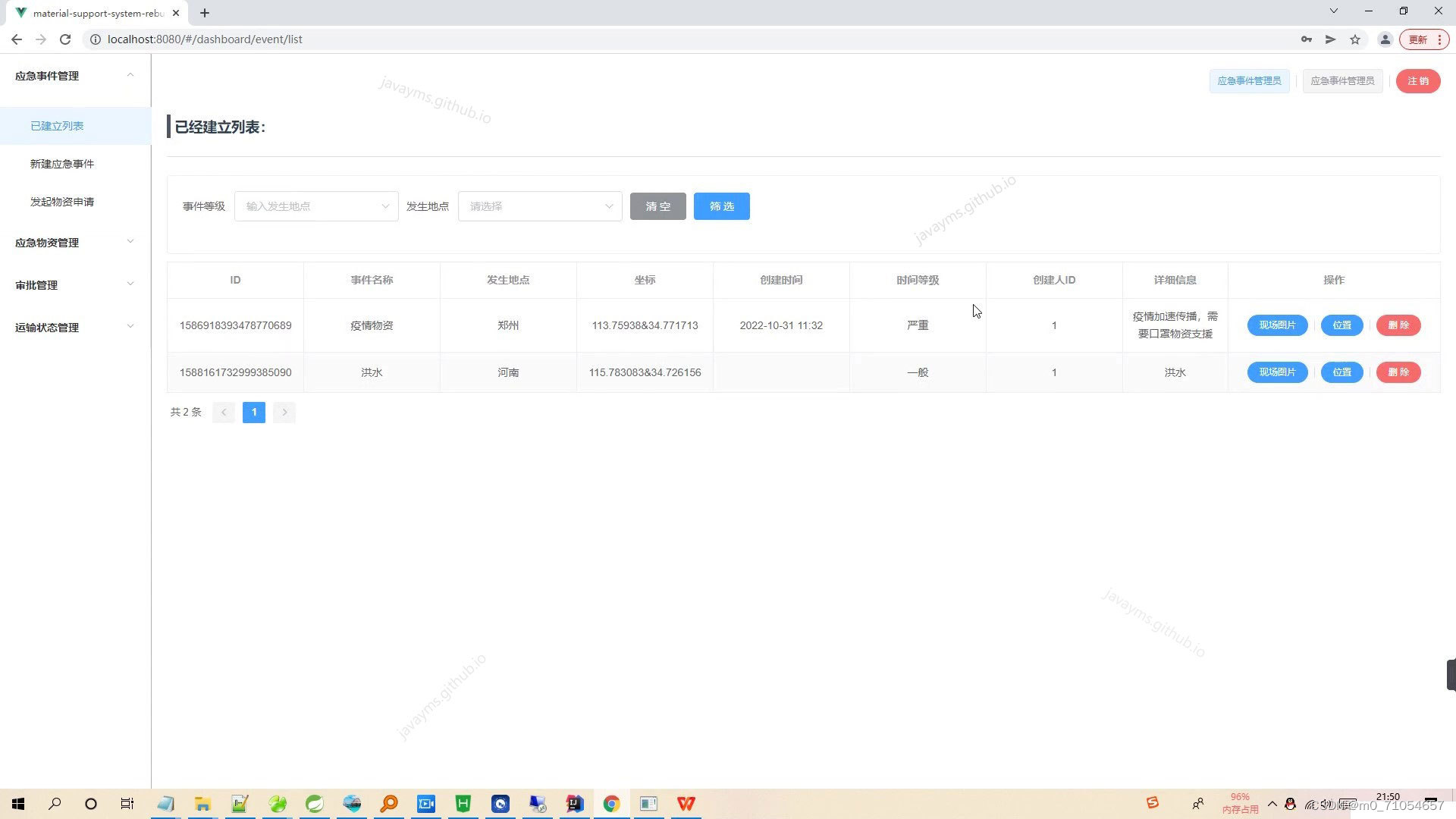The width and height of the screenshot is (1456, 819).
Task: Open the orange magnifier search app on taskbar
Action: coord(389,804)
